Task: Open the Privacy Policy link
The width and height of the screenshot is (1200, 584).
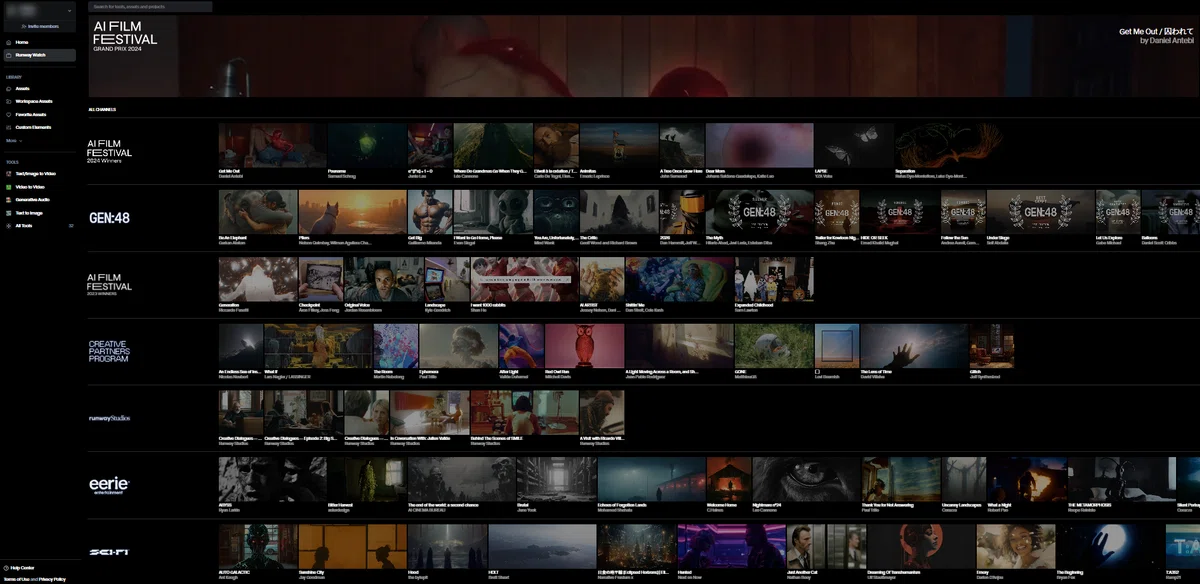Action: (52, 579)
